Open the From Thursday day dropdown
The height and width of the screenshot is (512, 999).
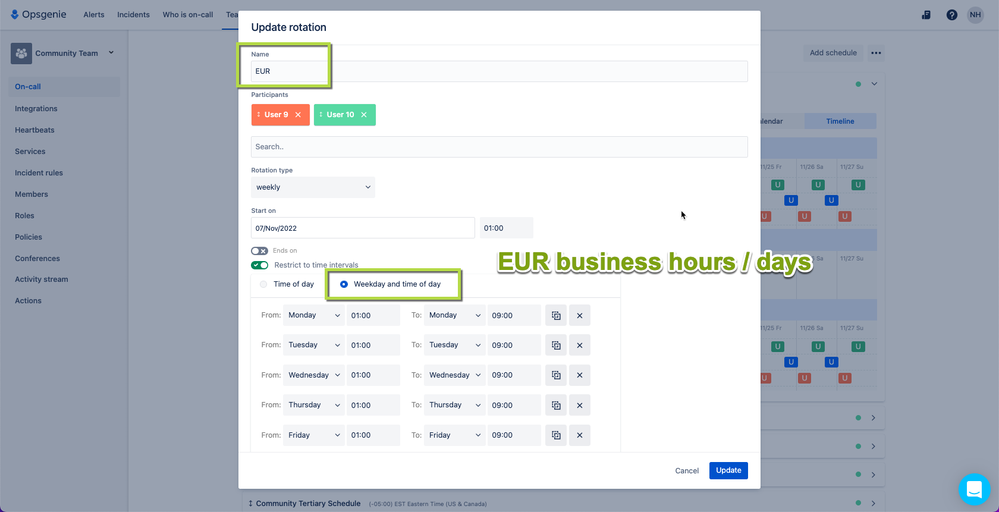coord(313,405)
